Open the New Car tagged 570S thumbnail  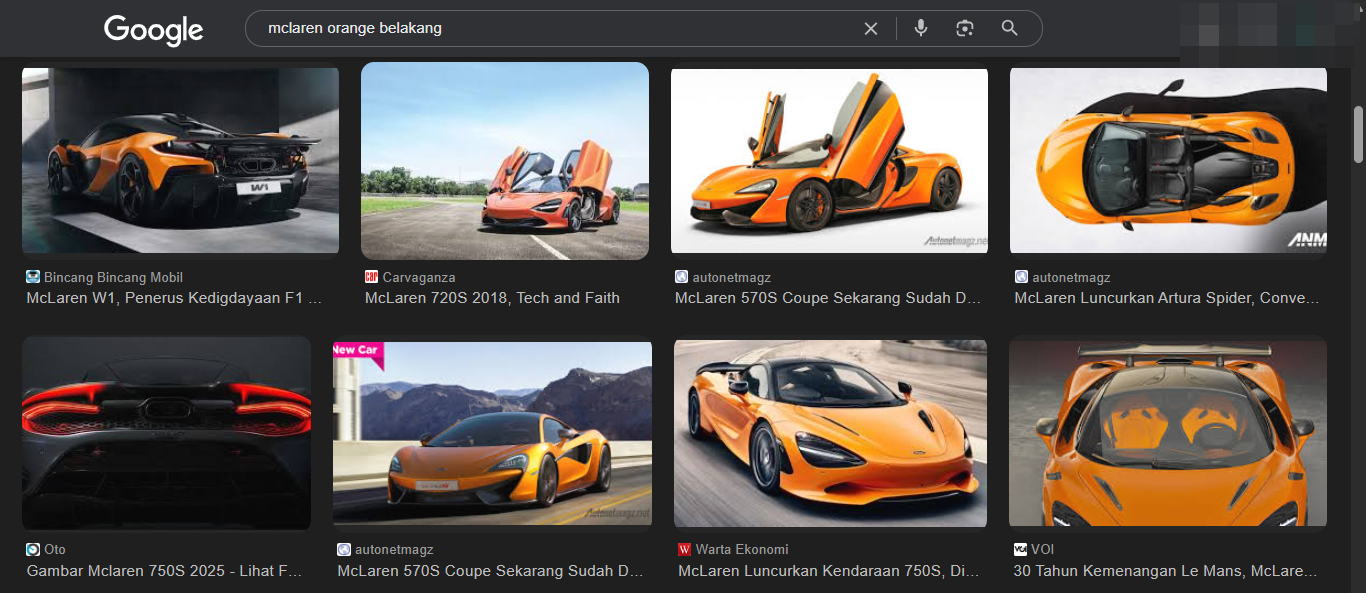tap(492, 432)
